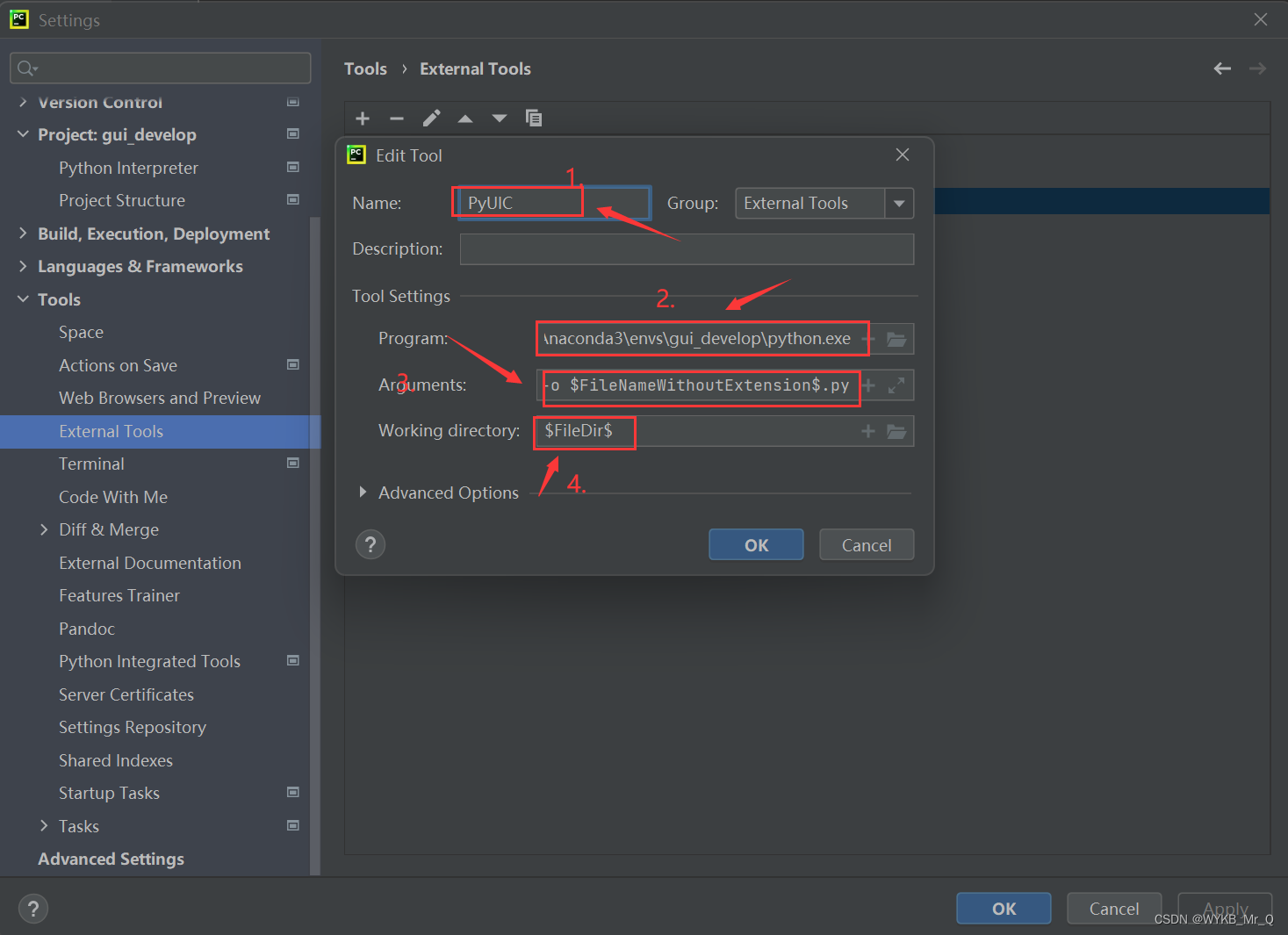The height and width of the screenshot is (935, 1288).
Task: Click project-level marker beside Actions on Save
Action: pos(293,364)
